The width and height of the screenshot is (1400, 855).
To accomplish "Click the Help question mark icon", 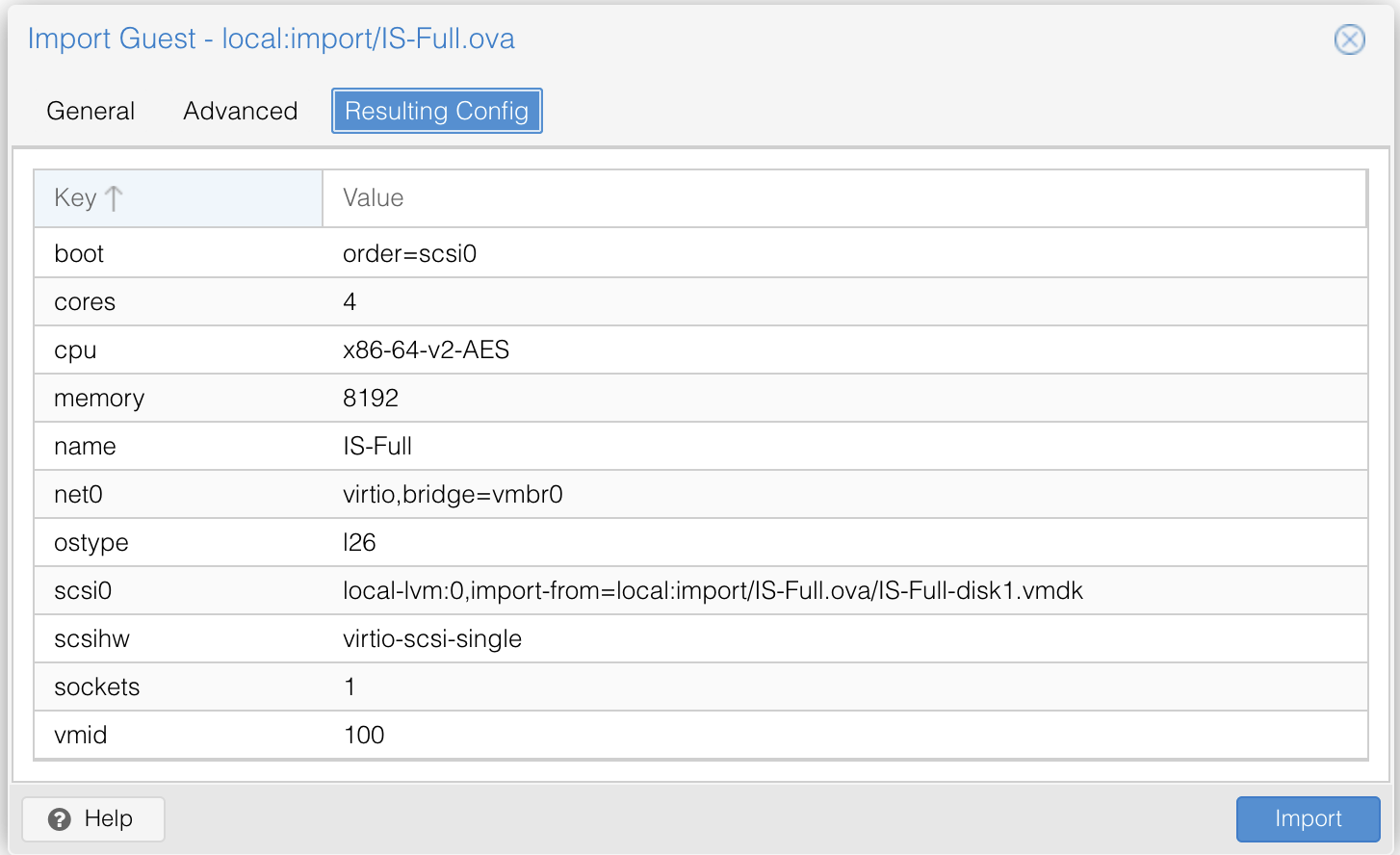I will [60, 819].
